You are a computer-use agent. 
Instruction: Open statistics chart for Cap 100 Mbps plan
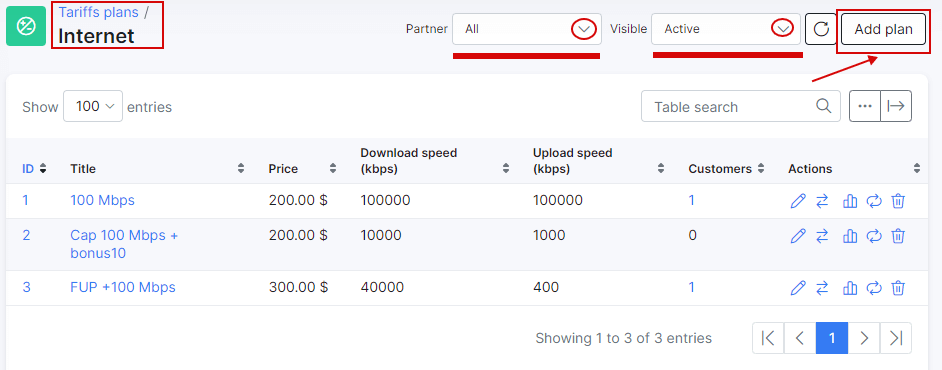[849, 236]
